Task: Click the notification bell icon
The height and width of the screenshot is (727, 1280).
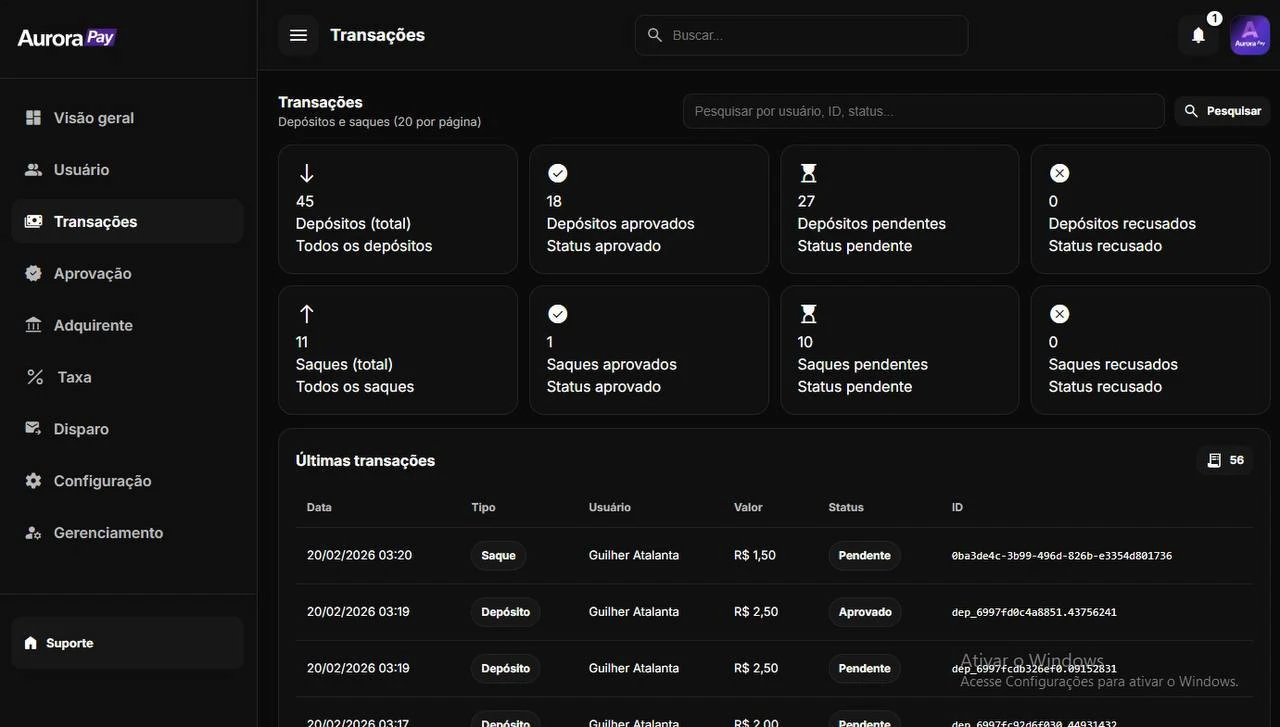Action: (x=1198, y=35)
